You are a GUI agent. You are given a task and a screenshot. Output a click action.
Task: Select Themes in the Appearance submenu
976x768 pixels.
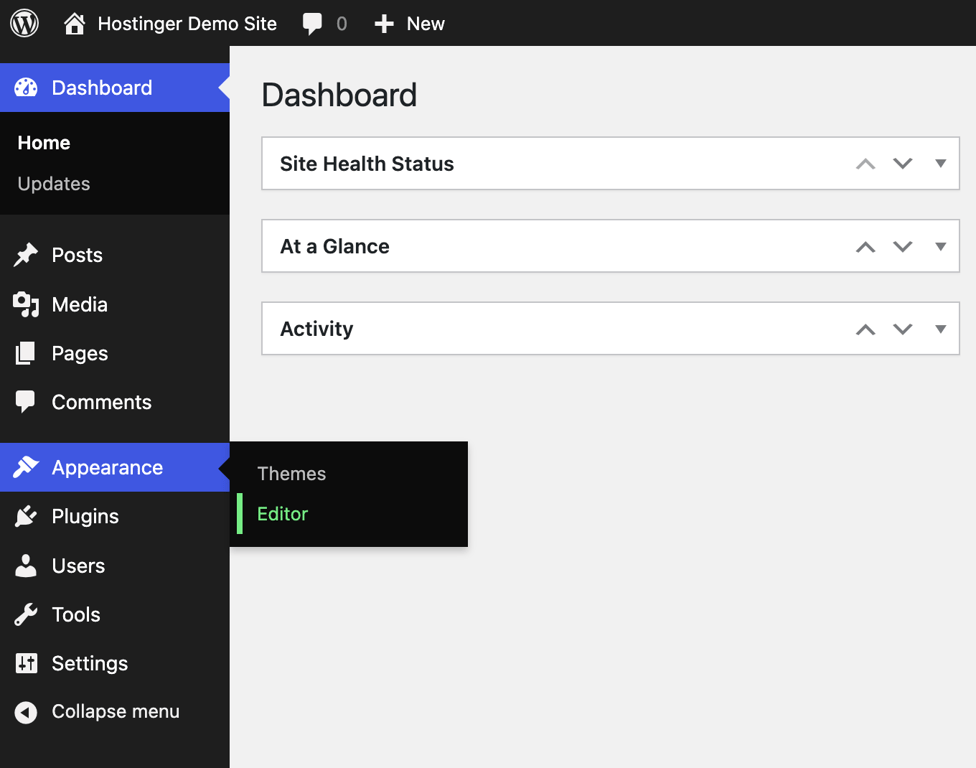pos(291,473)
